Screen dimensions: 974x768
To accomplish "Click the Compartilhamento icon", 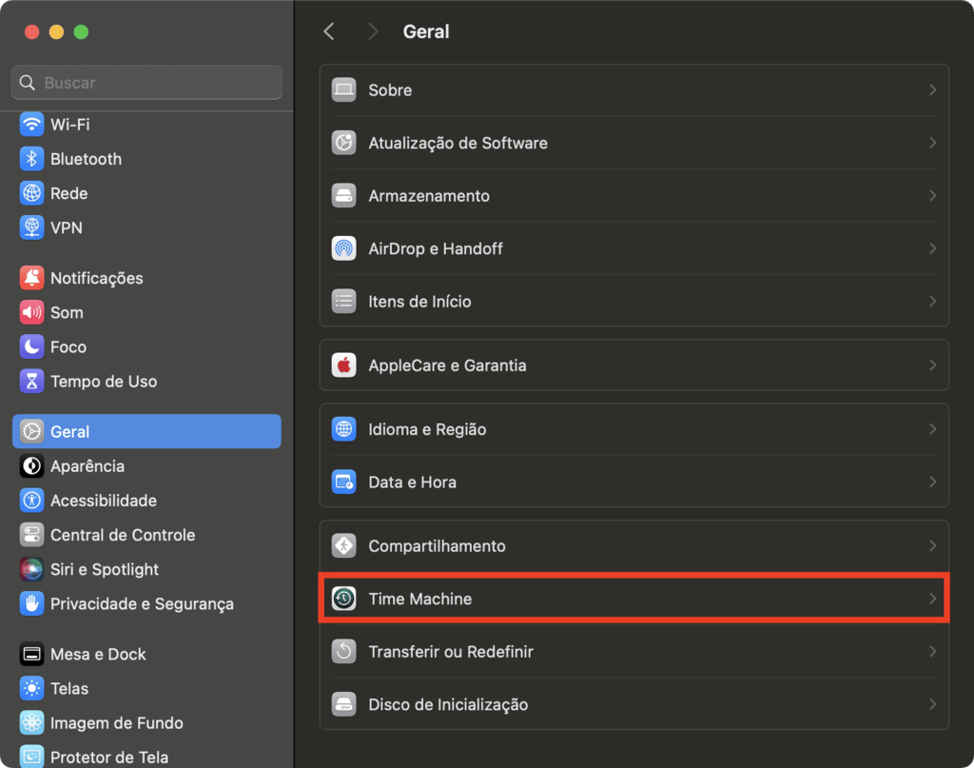I will (344, 546).
